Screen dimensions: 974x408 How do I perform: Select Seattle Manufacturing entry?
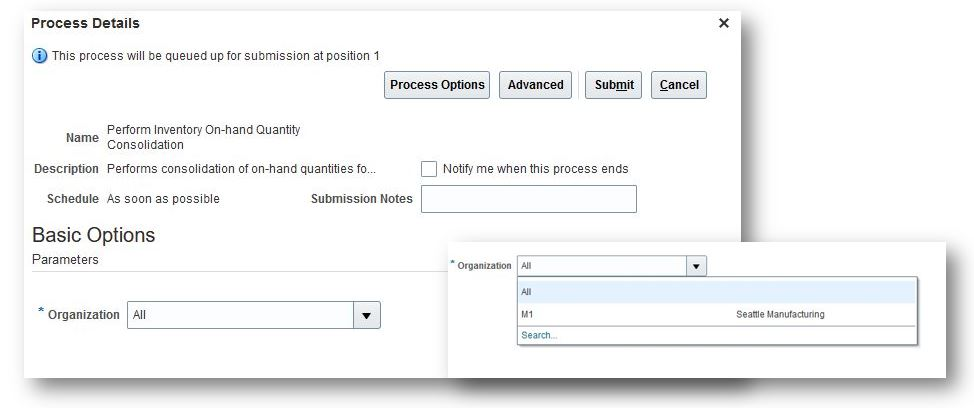click(x=780, y=315)
